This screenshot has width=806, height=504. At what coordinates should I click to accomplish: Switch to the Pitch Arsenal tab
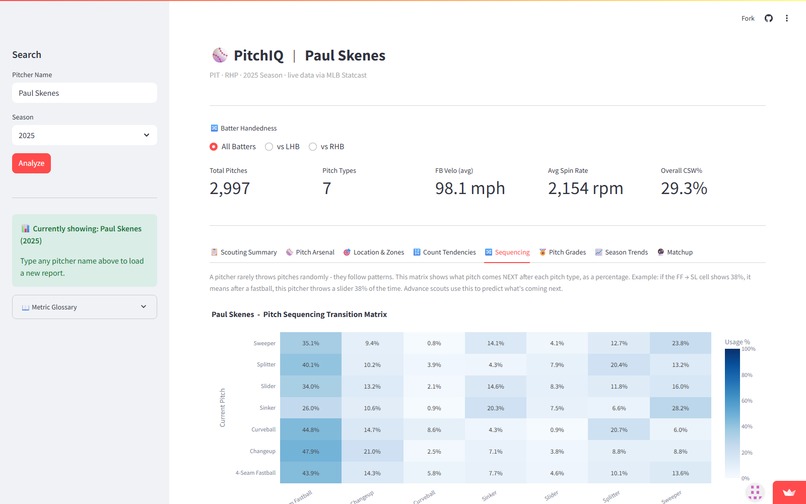click(310, 252)
